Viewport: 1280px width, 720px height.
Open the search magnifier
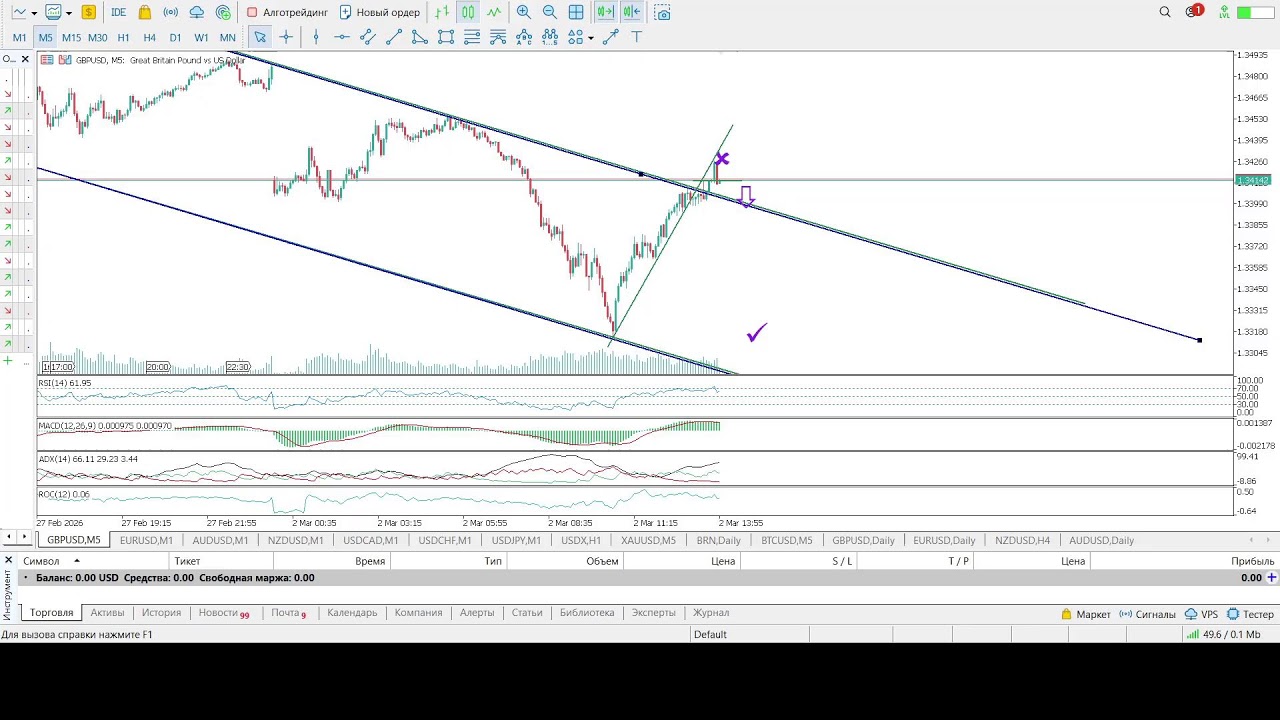click(x=1165, y=12)
